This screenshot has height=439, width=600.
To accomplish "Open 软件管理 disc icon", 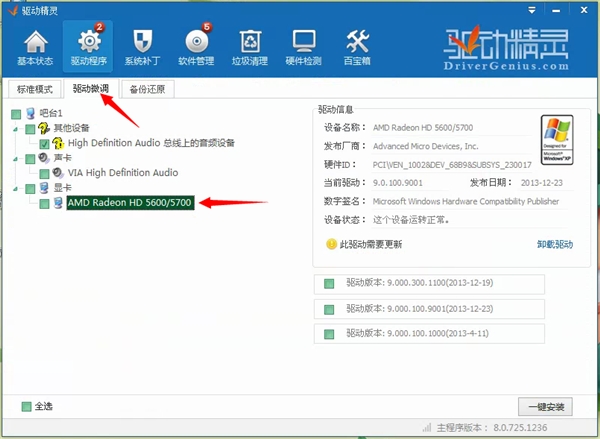I will click(x=197, y=46).
